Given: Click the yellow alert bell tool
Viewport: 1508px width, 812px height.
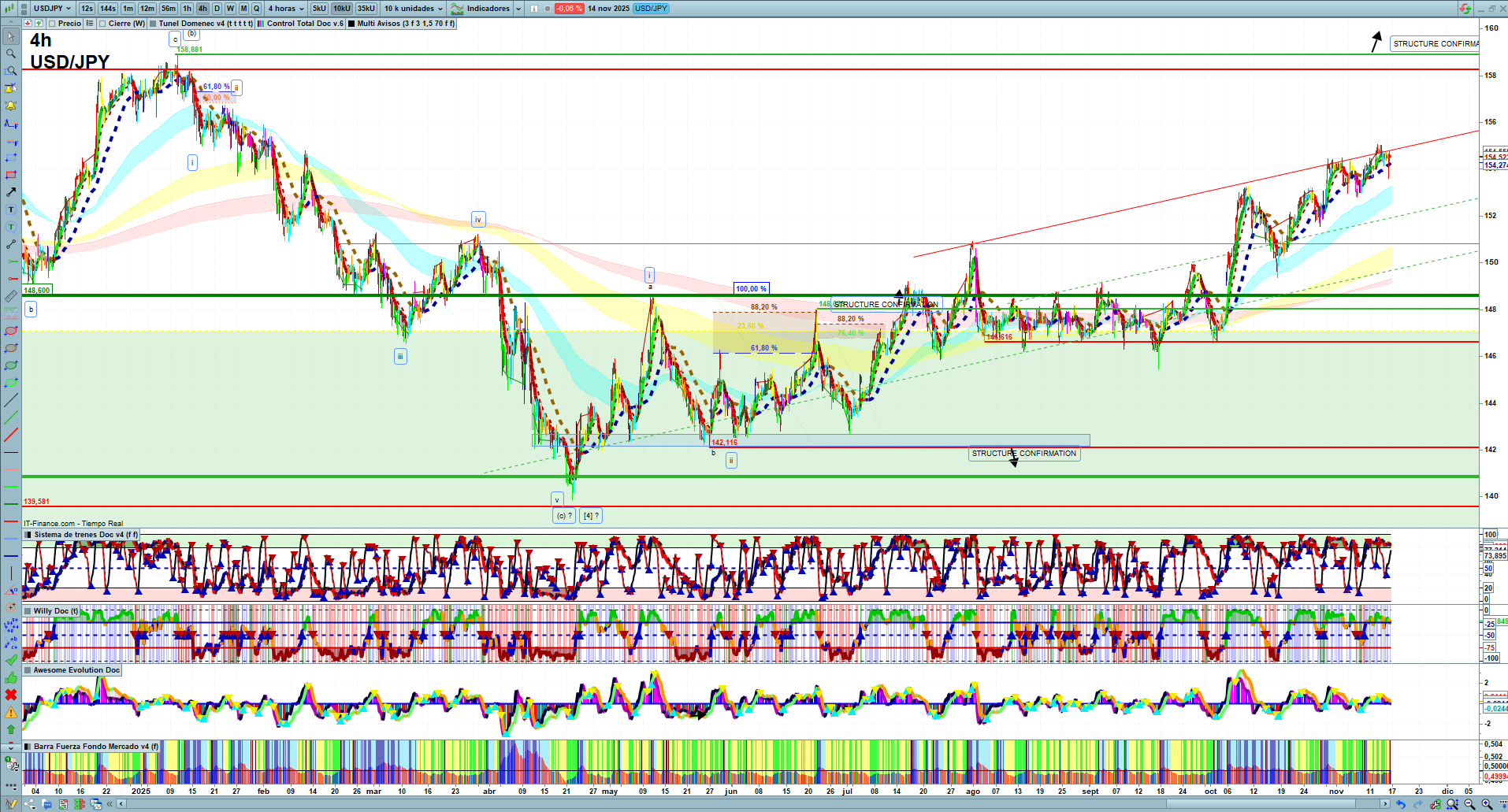Looking at the screenshot, I should tap(10, 106).
